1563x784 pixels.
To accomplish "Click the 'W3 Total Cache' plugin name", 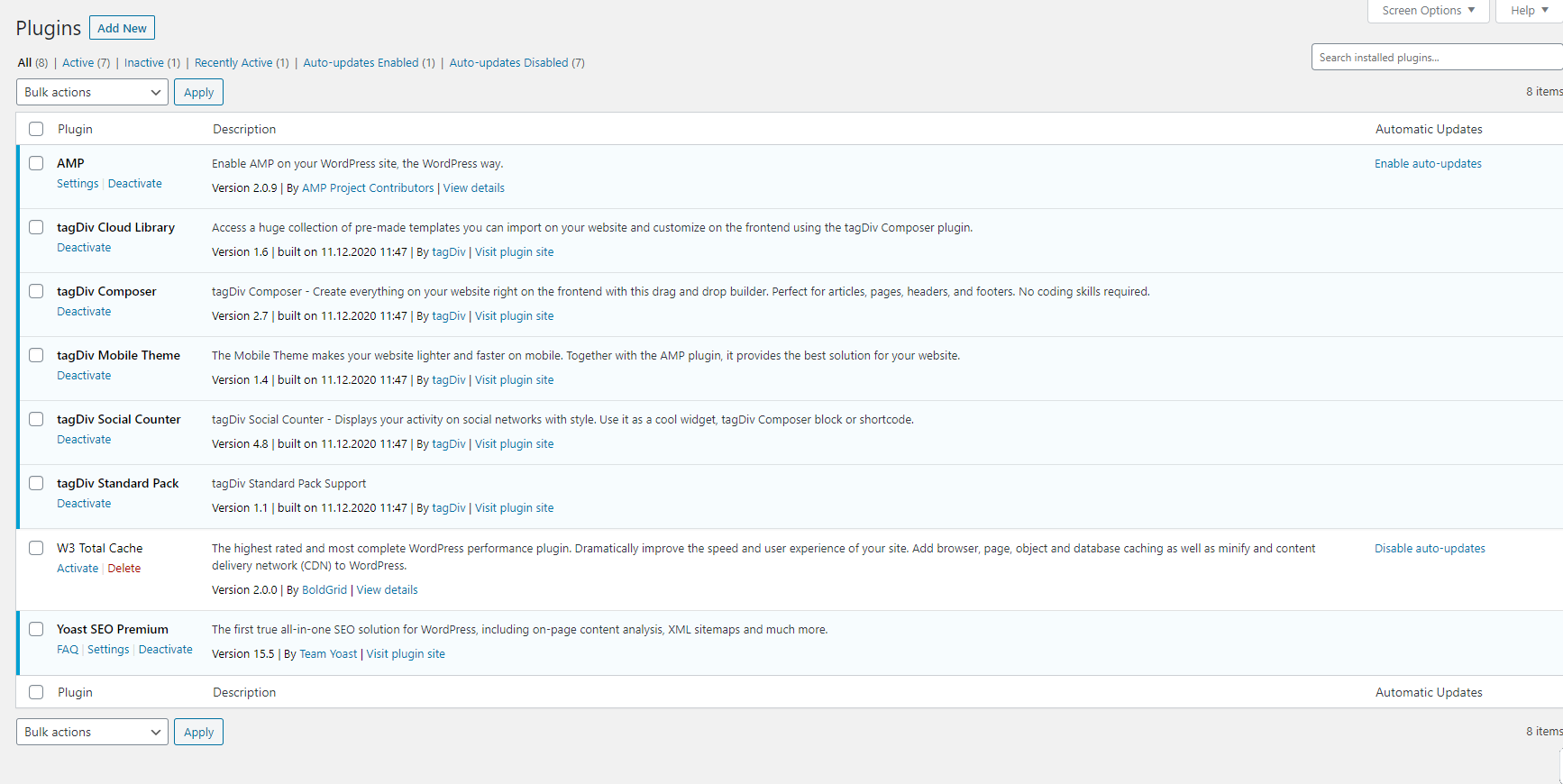I will (100, 548).
